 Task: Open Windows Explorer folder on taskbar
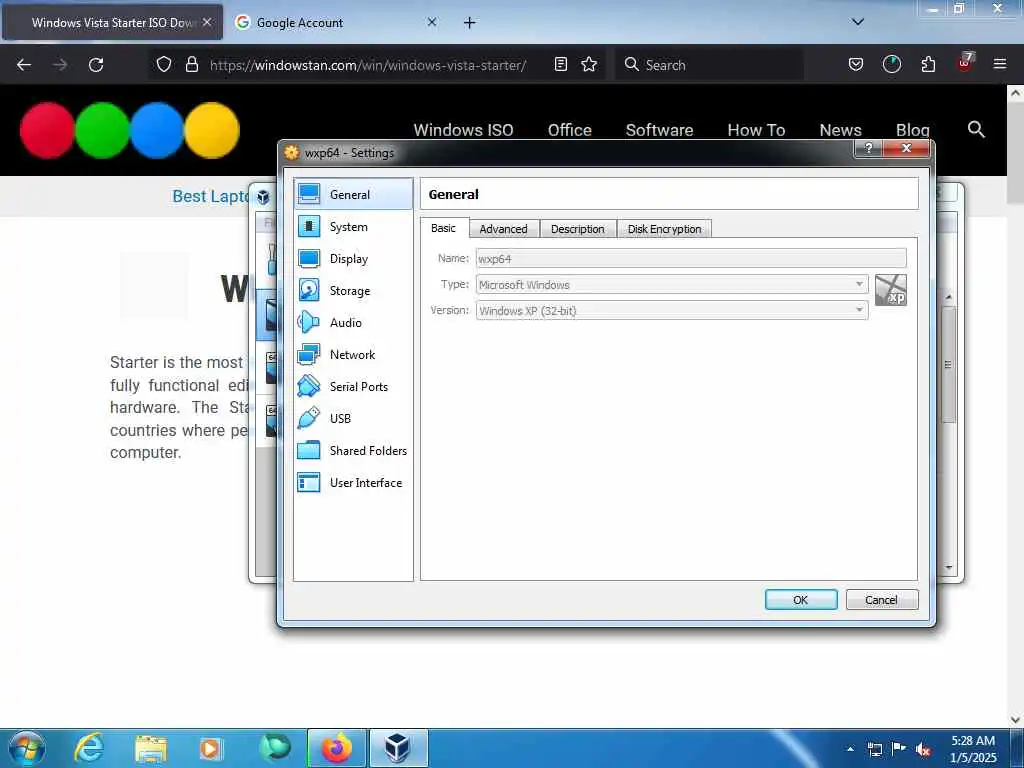(x=151, y=748)
